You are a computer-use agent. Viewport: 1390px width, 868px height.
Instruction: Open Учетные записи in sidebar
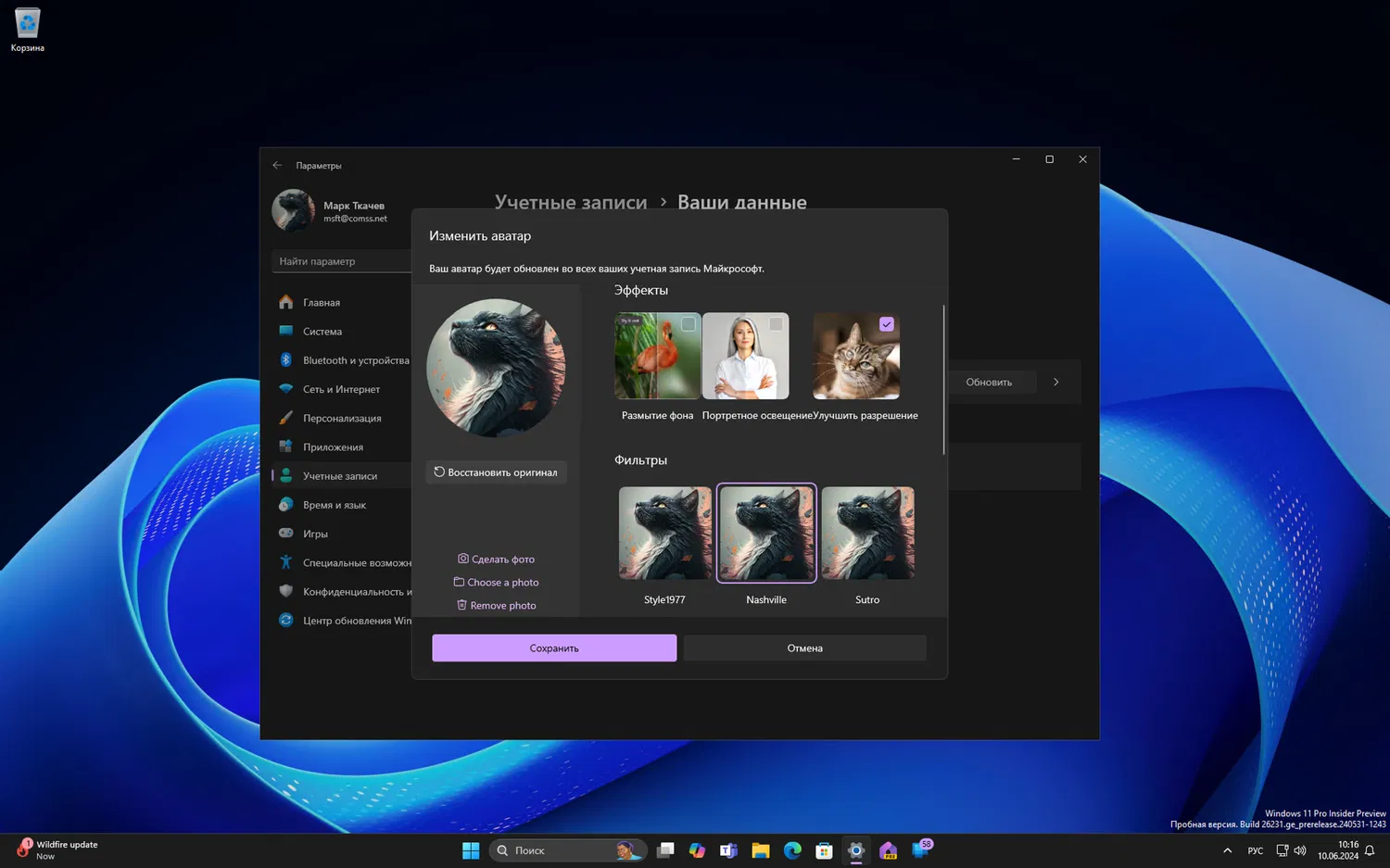tap(341, 476)
